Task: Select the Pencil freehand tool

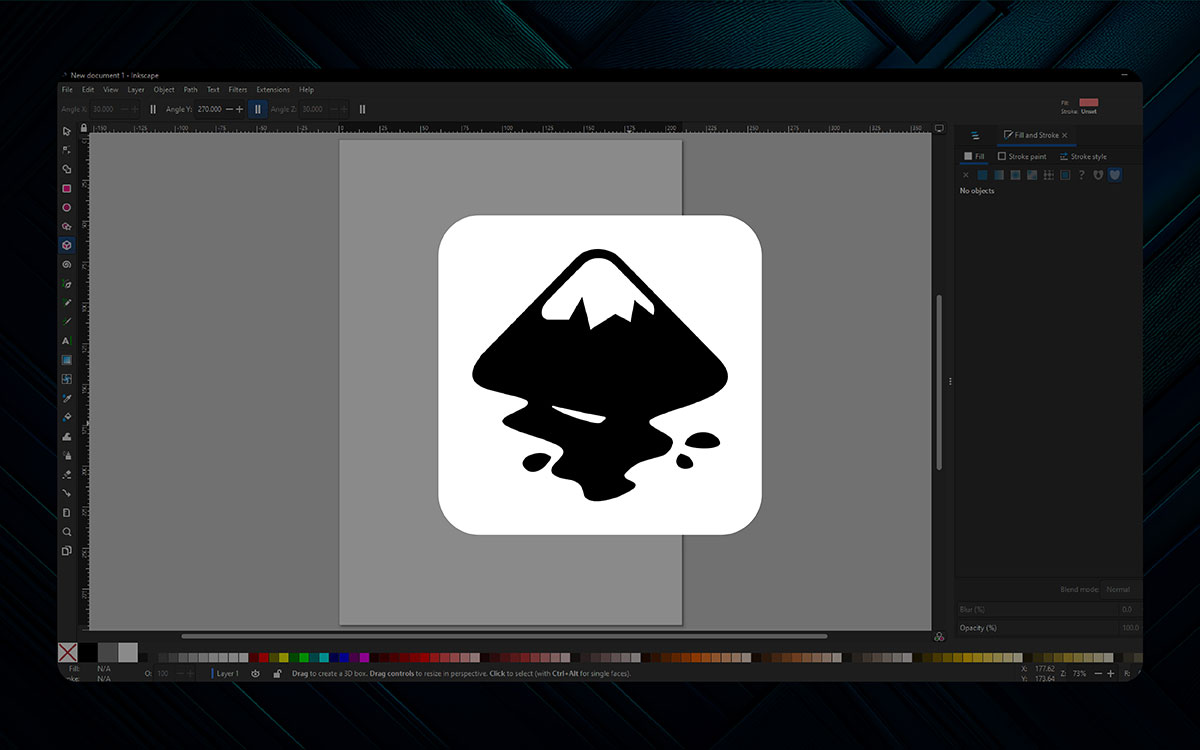Action: (x=67, y=303)
